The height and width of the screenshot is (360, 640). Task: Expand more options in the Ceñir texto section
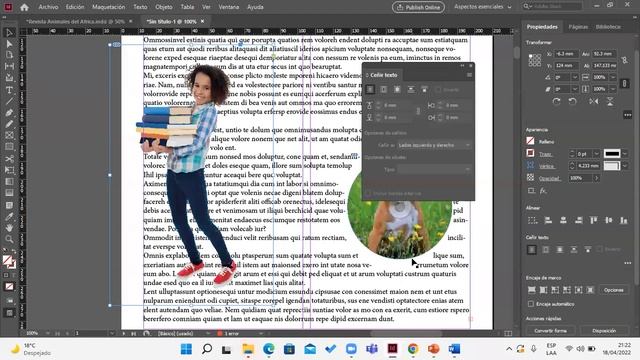[627, 263]
